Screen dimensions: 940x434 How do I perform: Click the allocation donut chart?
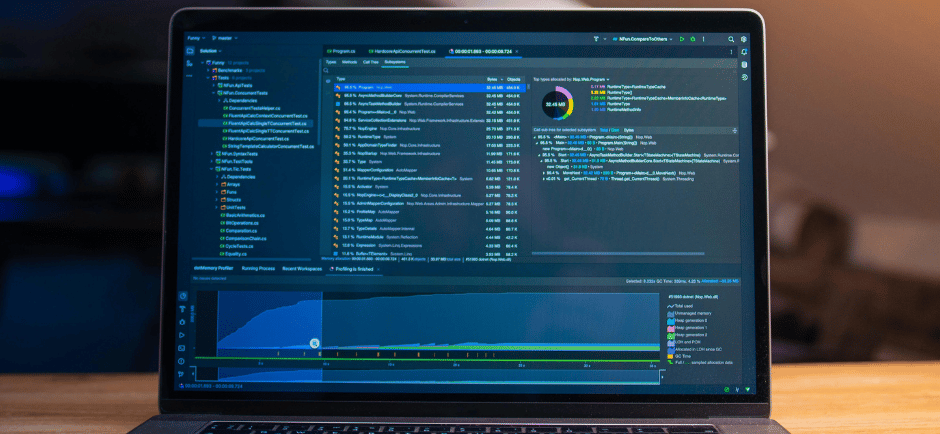tap(558, 104)
